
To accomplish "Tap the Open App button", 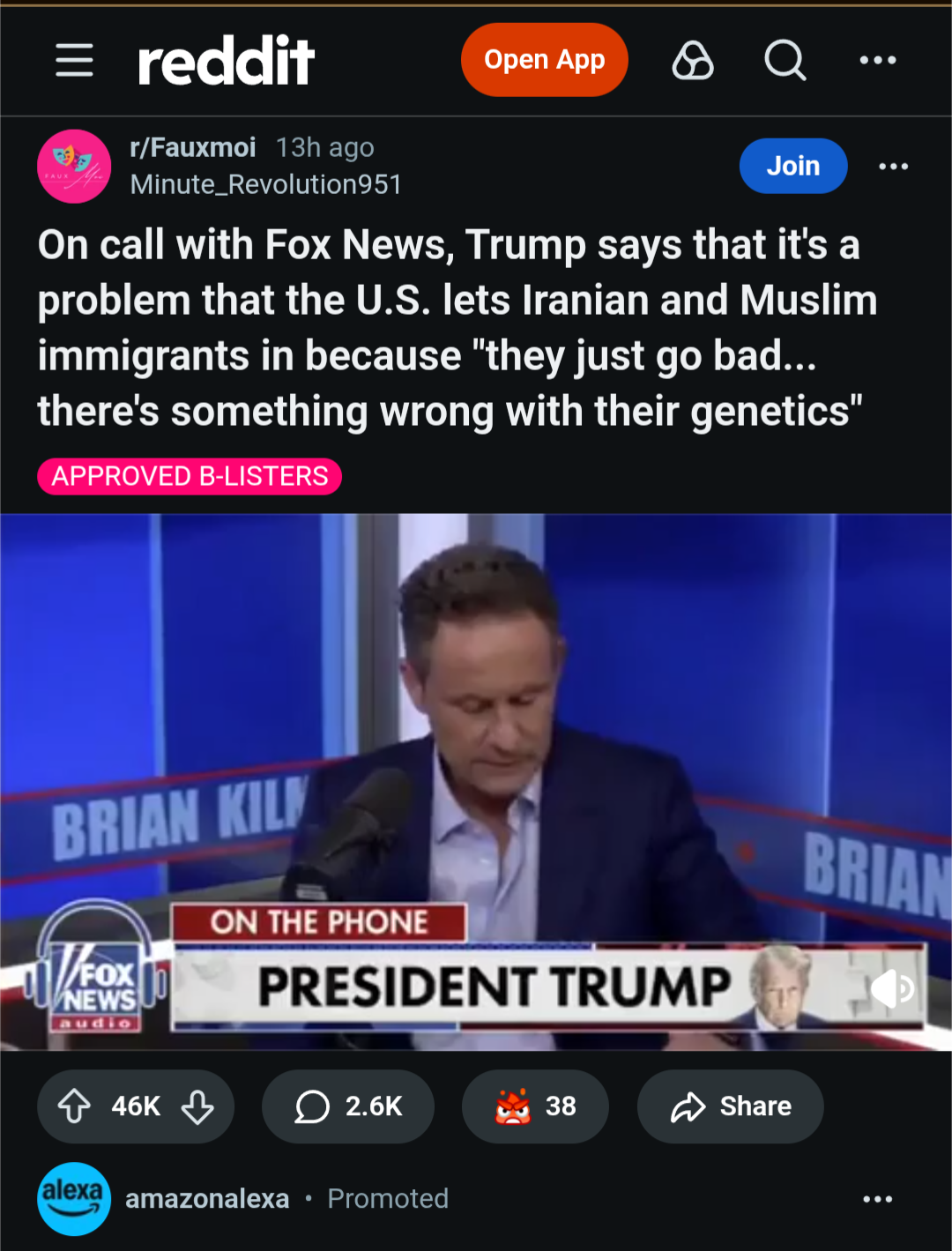I will 544,60.
